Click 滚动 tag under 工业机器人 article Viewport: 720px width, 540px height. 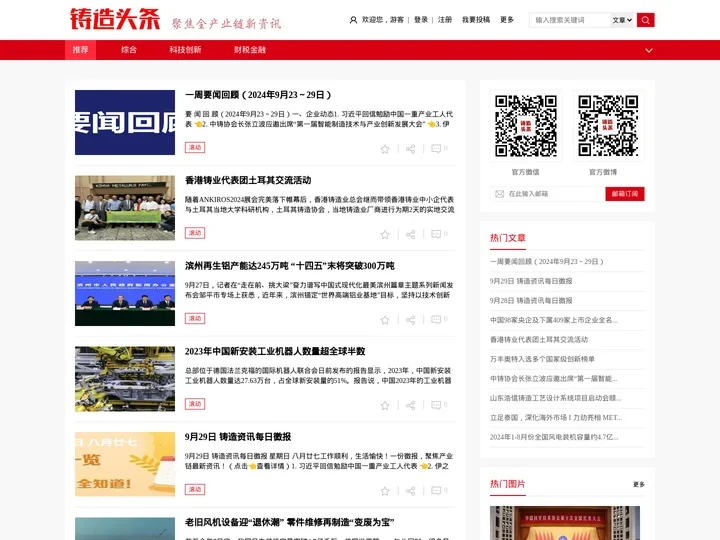195,404
